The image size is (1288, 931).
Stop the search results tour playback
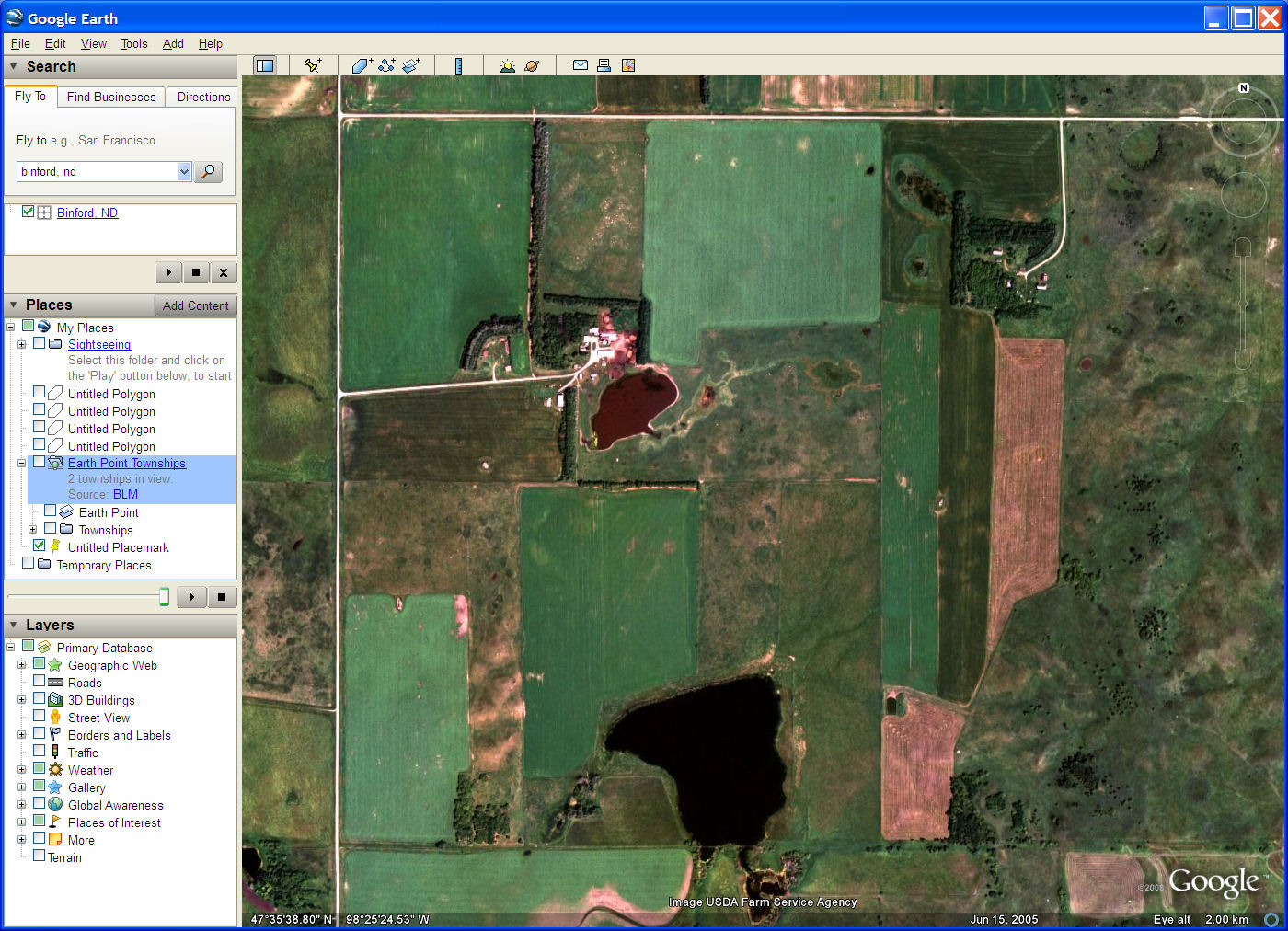click(196, 272)
